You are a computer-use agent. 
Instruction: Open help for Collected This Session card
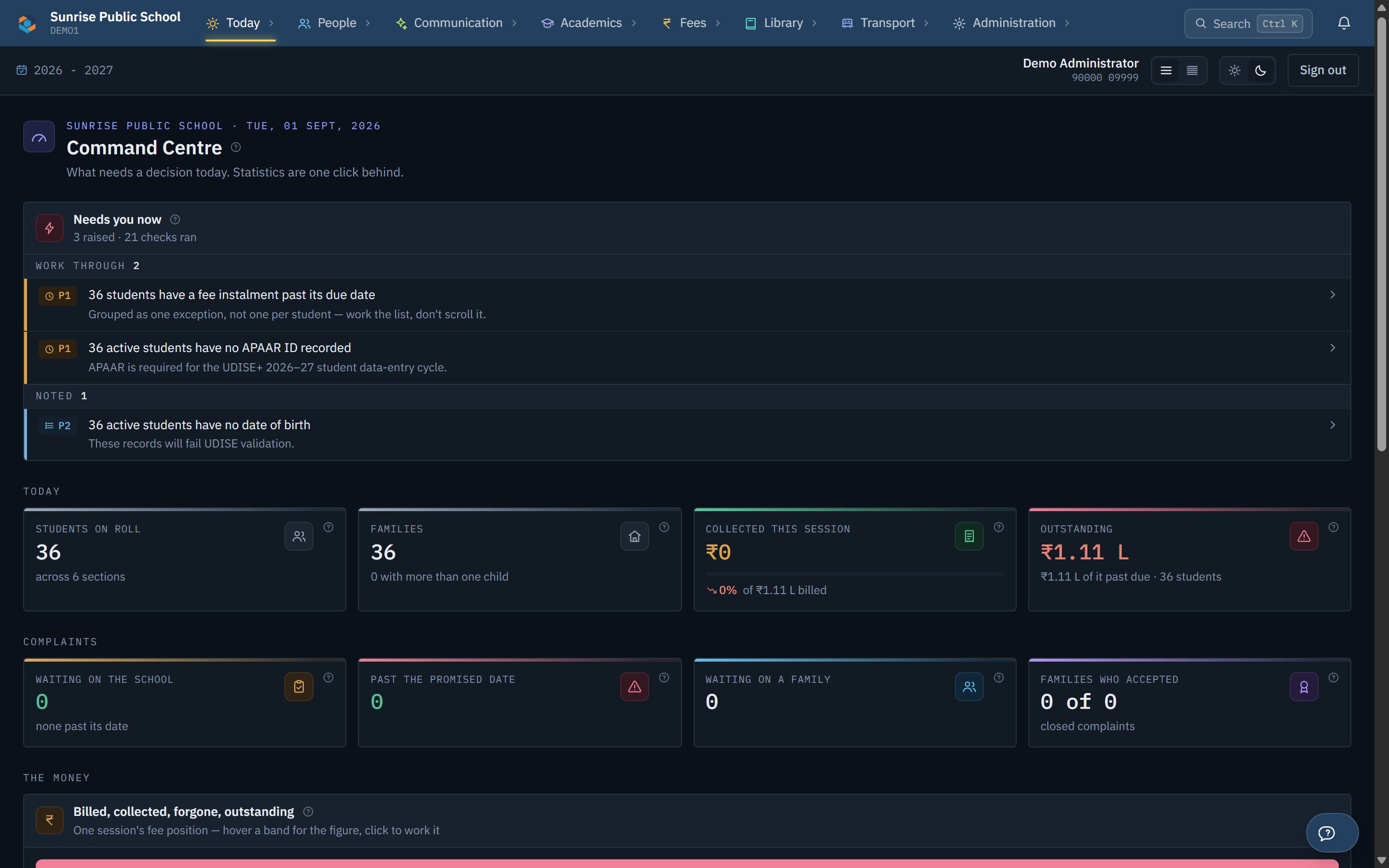click(x=999, y=527)
